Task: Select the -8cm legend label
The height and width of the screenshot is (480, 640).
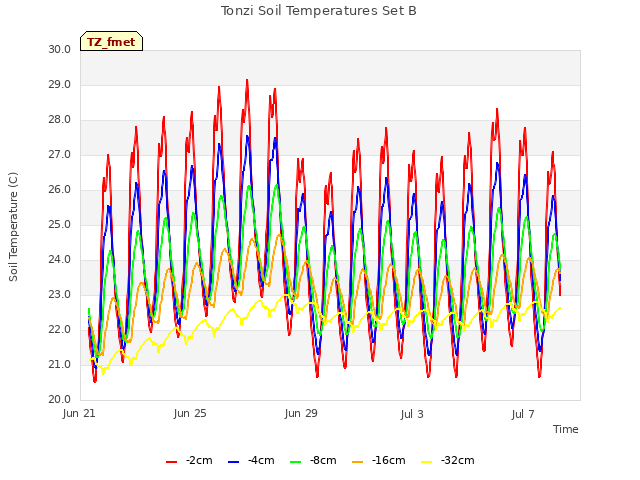Action: [323, 460]
